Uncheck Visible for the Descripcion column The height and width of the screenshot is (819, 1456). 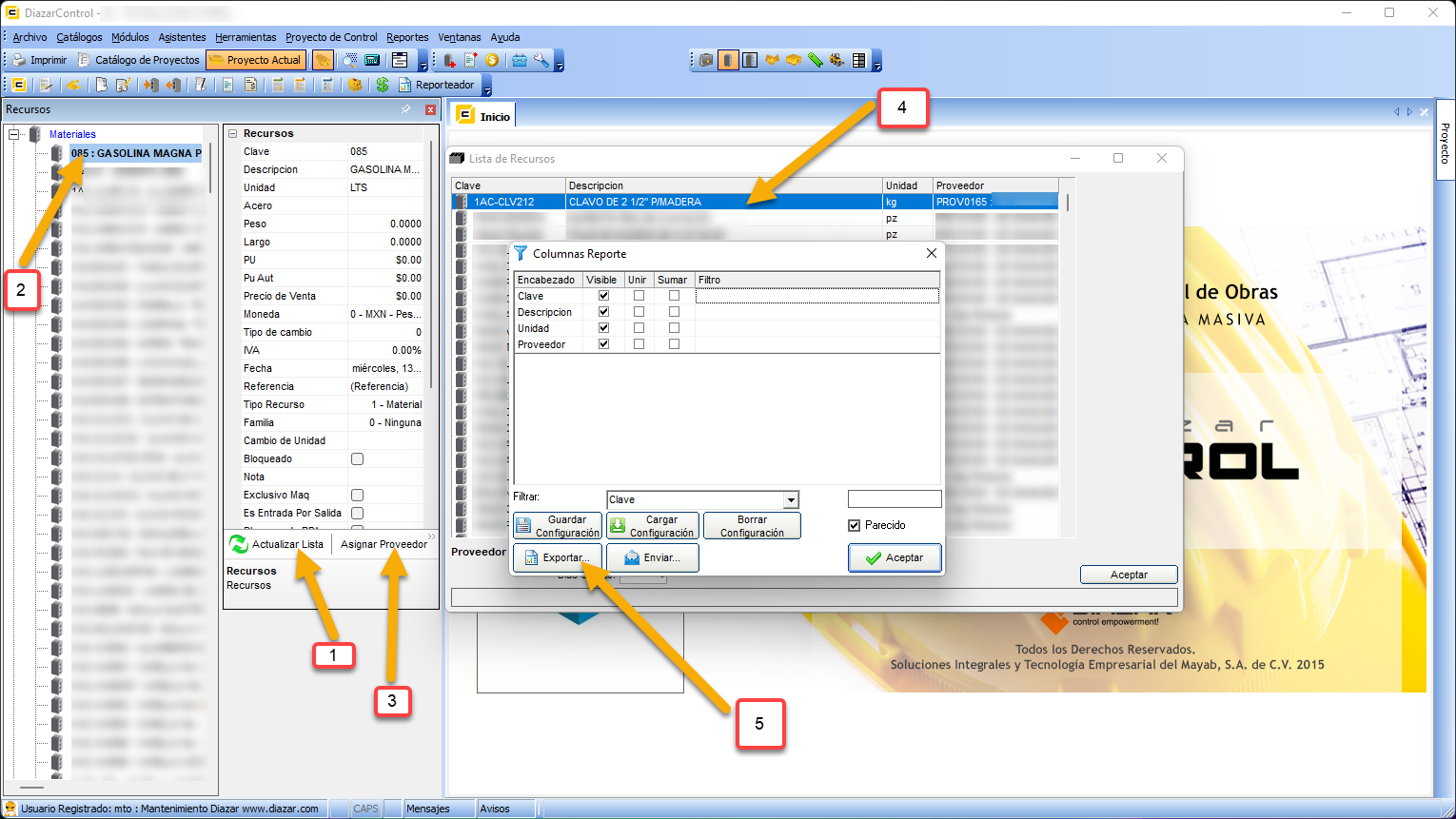coord(603,312)
